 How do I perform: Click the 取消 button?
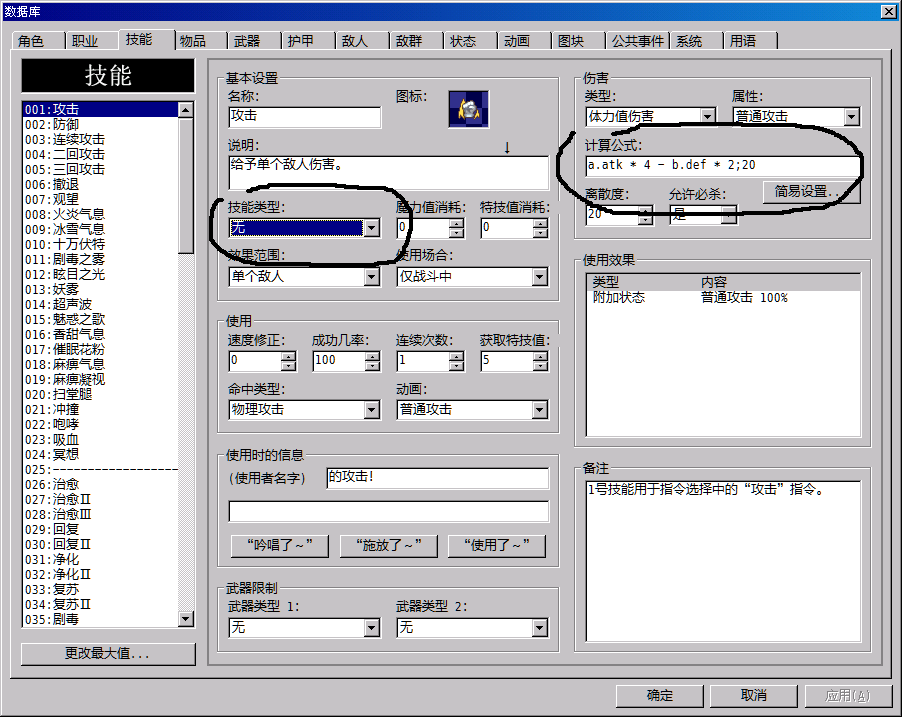coord(754,696)
